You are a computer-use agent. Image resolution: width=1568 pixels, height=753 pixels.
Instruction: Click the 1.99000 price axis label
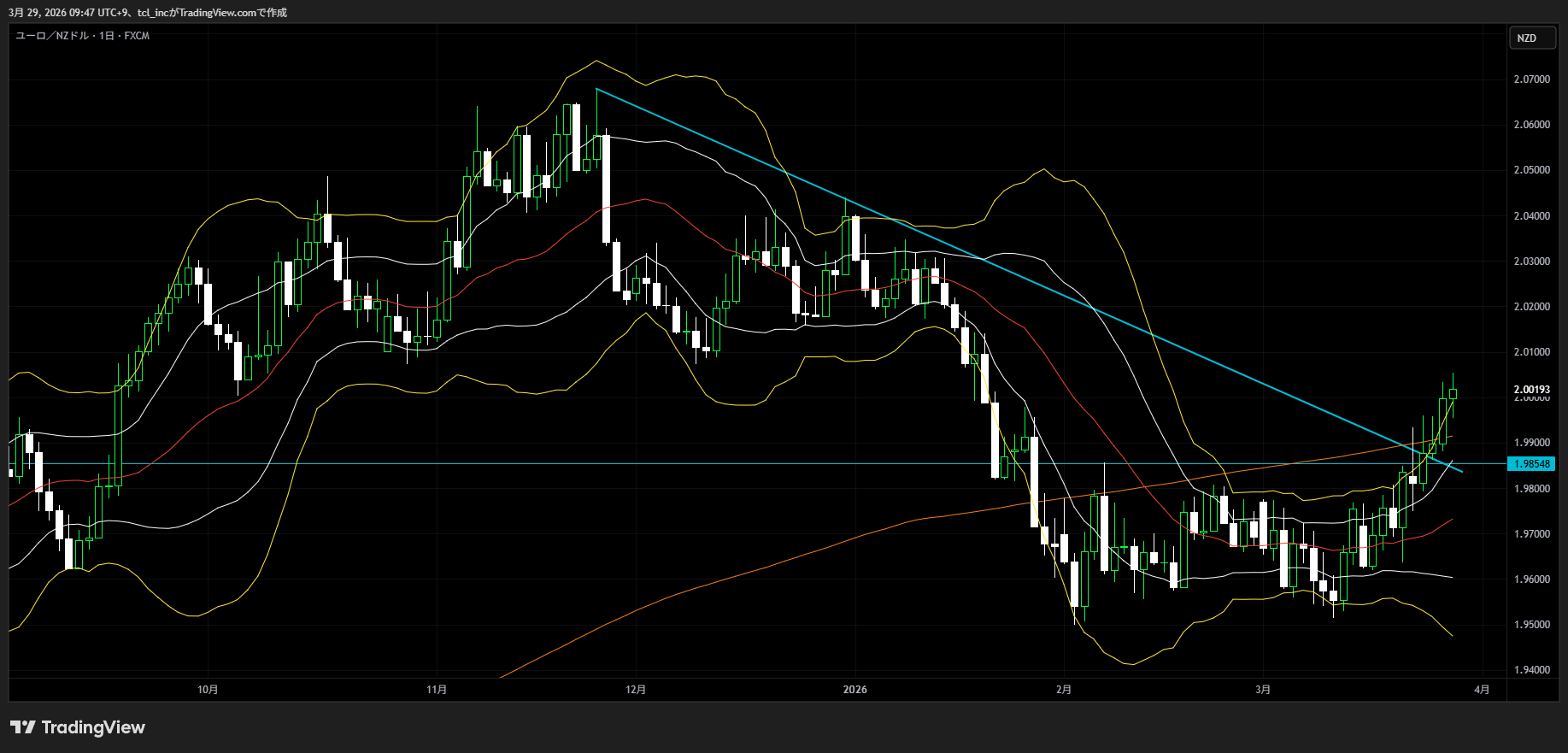[x=1531, y=443]
